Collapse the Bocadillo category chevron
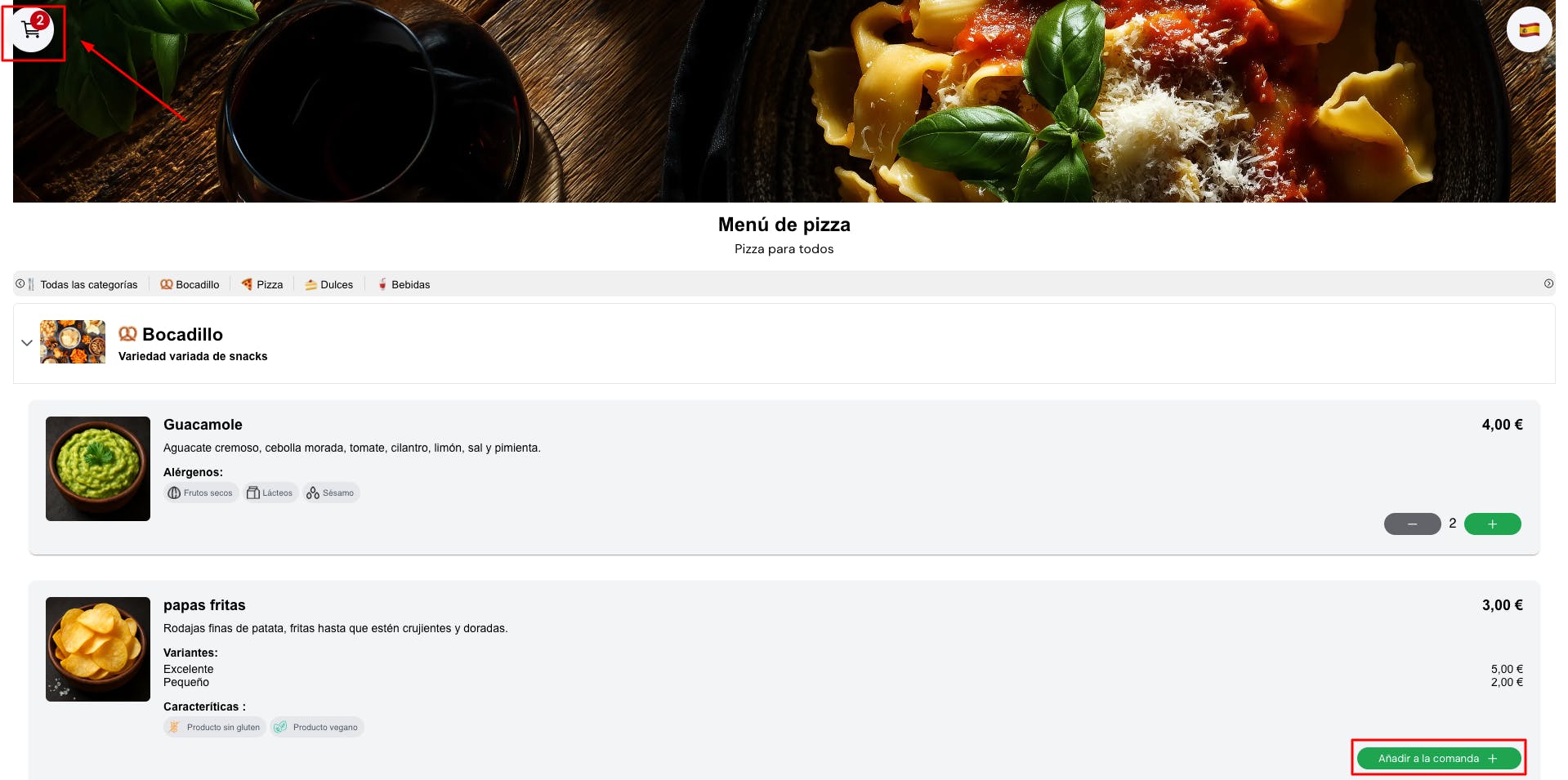1568x780 pixels. pos(27,343)
